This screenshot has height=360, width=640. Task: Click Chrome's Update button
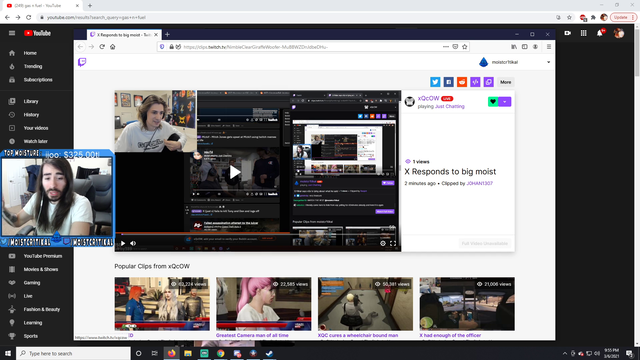(623, 18)
